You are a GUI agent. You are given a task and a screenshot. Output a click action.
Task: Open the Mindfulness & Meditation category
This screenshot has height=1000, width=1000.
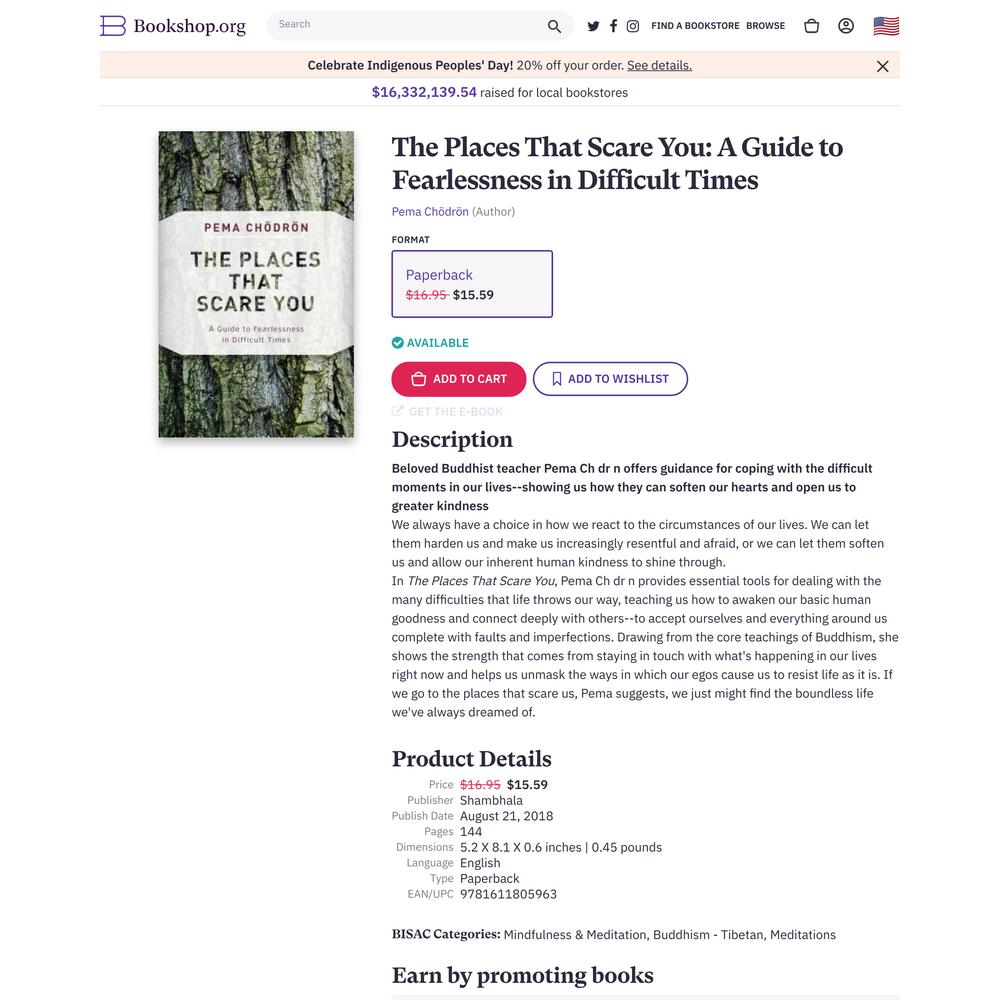coord(575,934)
